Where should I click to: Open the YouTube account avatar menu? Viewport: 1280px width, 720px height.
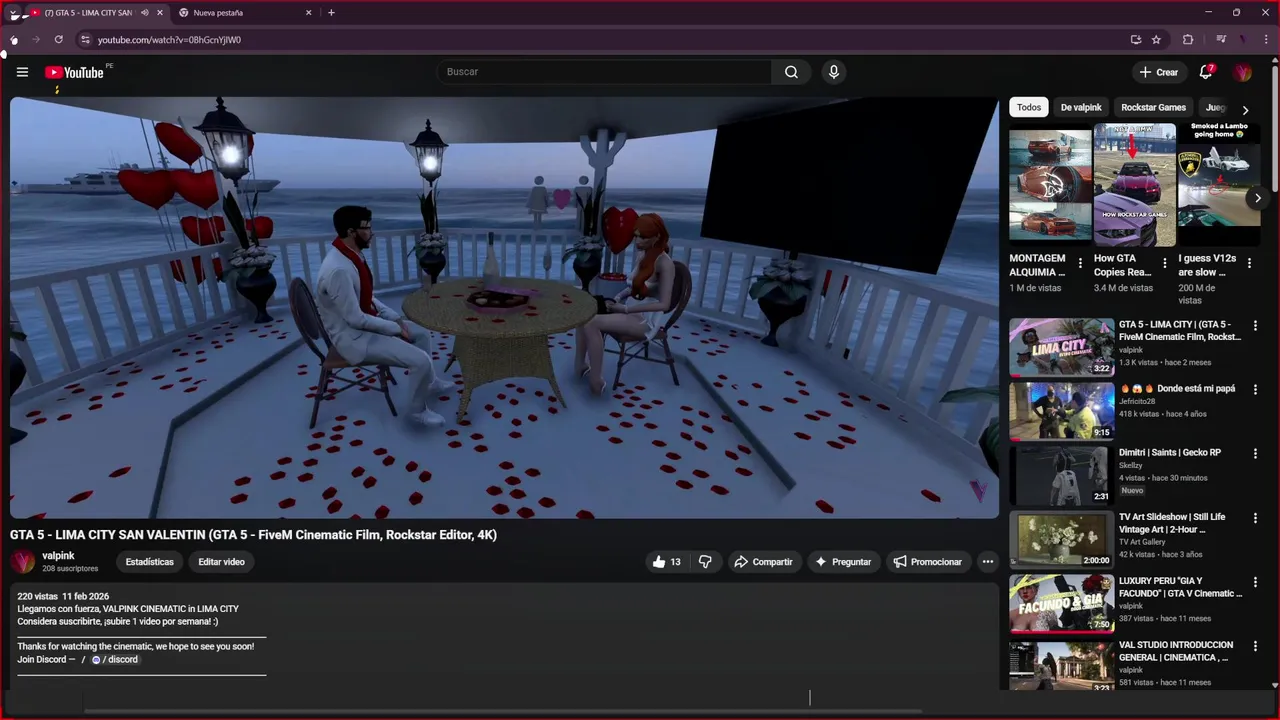pyautogui.click(x=1242, y=72)
